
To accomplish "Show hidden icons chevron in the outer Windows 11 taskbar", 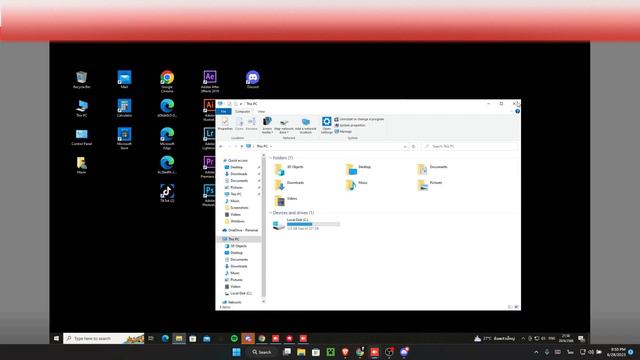I will (536, 352).
